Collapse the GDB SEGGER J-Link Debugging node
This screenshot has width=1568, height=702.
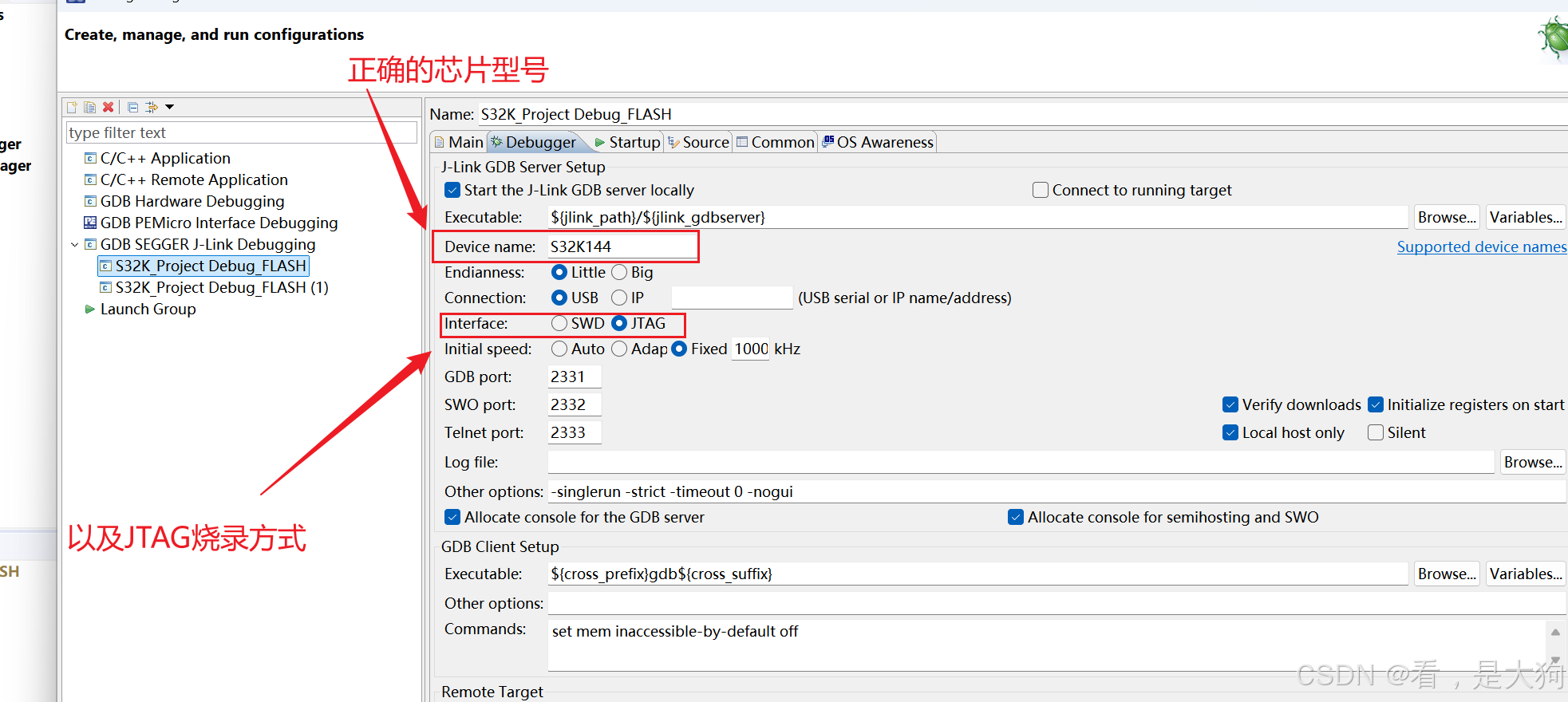(x=74, y=245)
